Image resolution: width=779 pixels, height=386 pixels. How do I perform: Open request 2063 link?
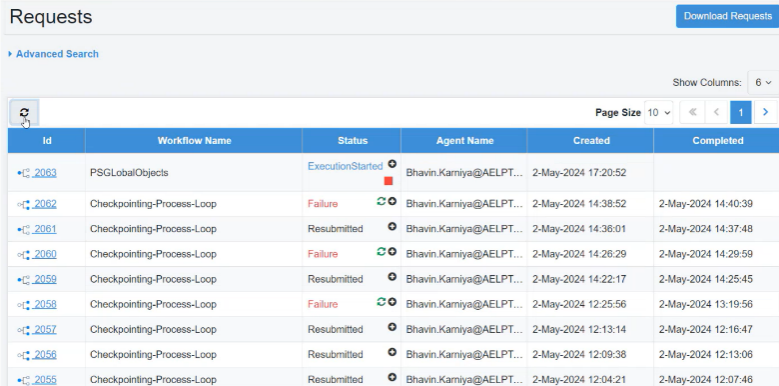click(x=45, y=173)
